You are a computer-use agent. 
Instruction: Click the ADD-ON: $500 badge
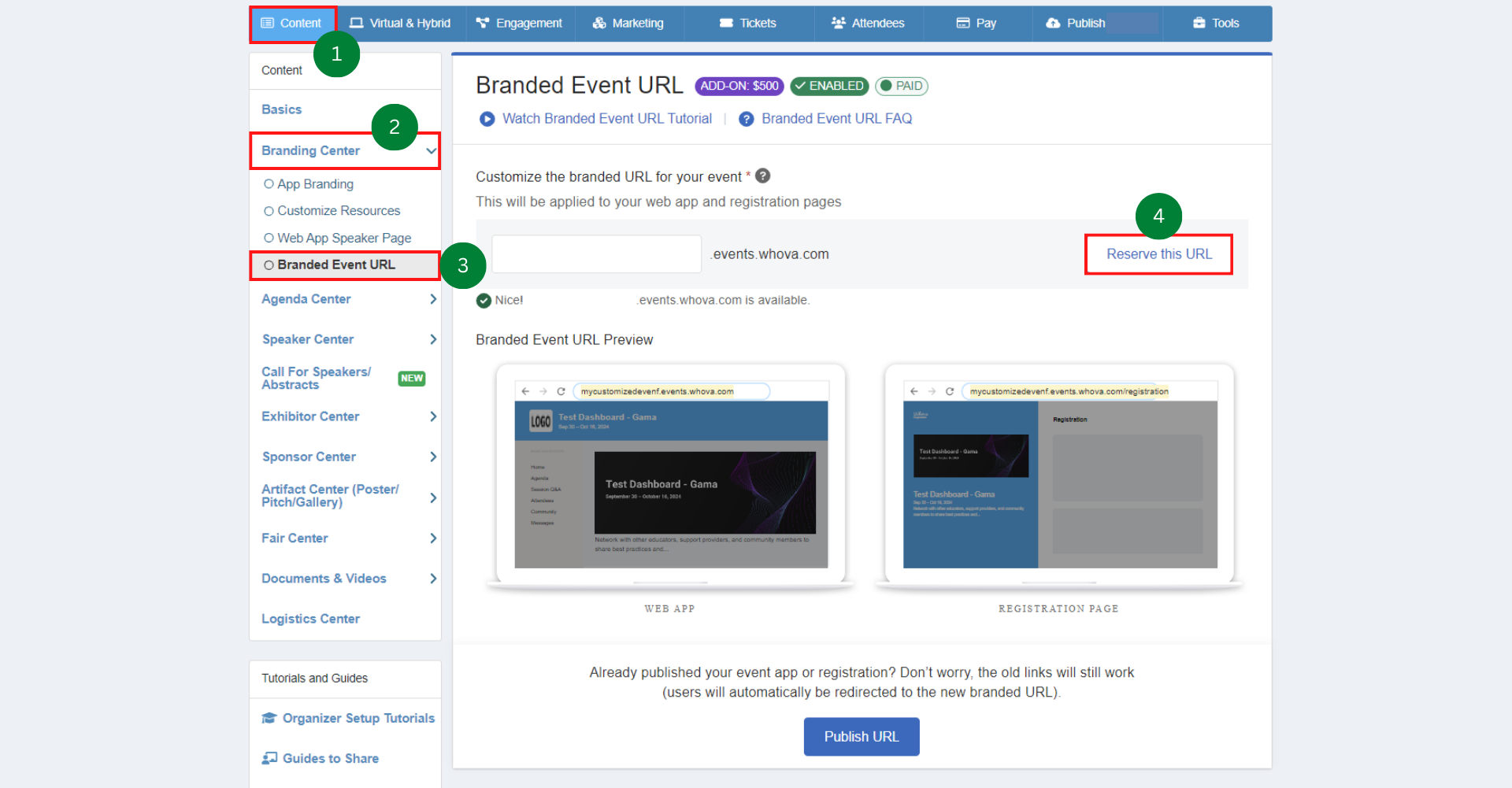[x=739, y=86]
